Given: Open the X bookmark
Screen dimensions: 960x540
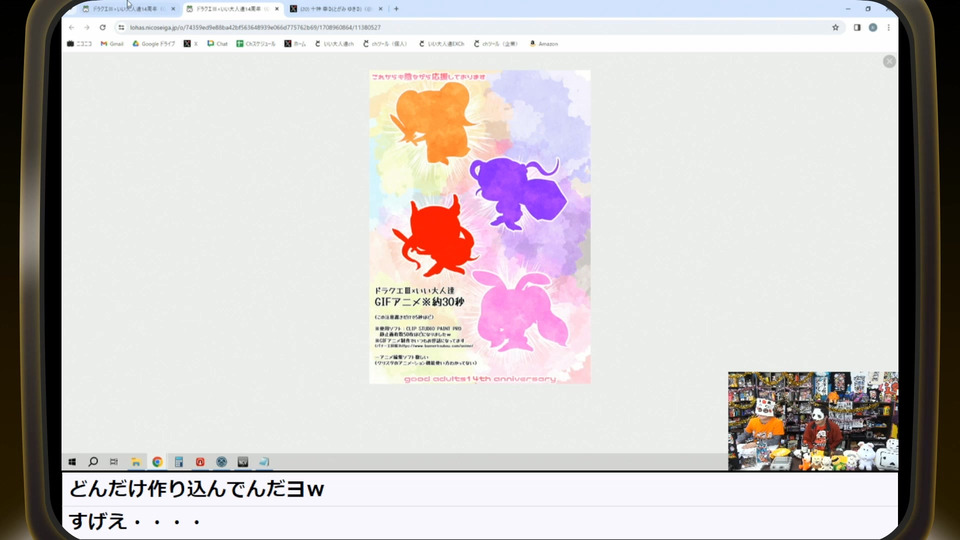Looking at the screenshot, I should (x=191, y=44).
